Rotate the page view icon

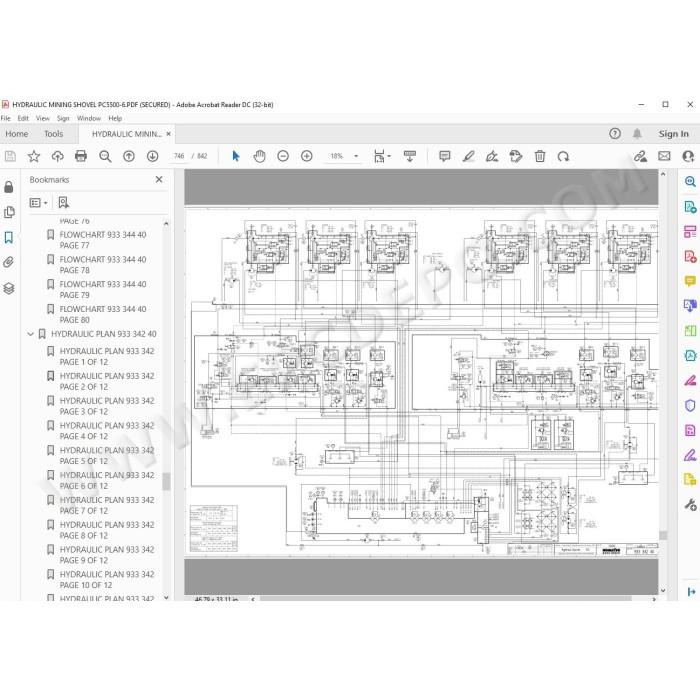pyautogui.click(x=563, y=156)
